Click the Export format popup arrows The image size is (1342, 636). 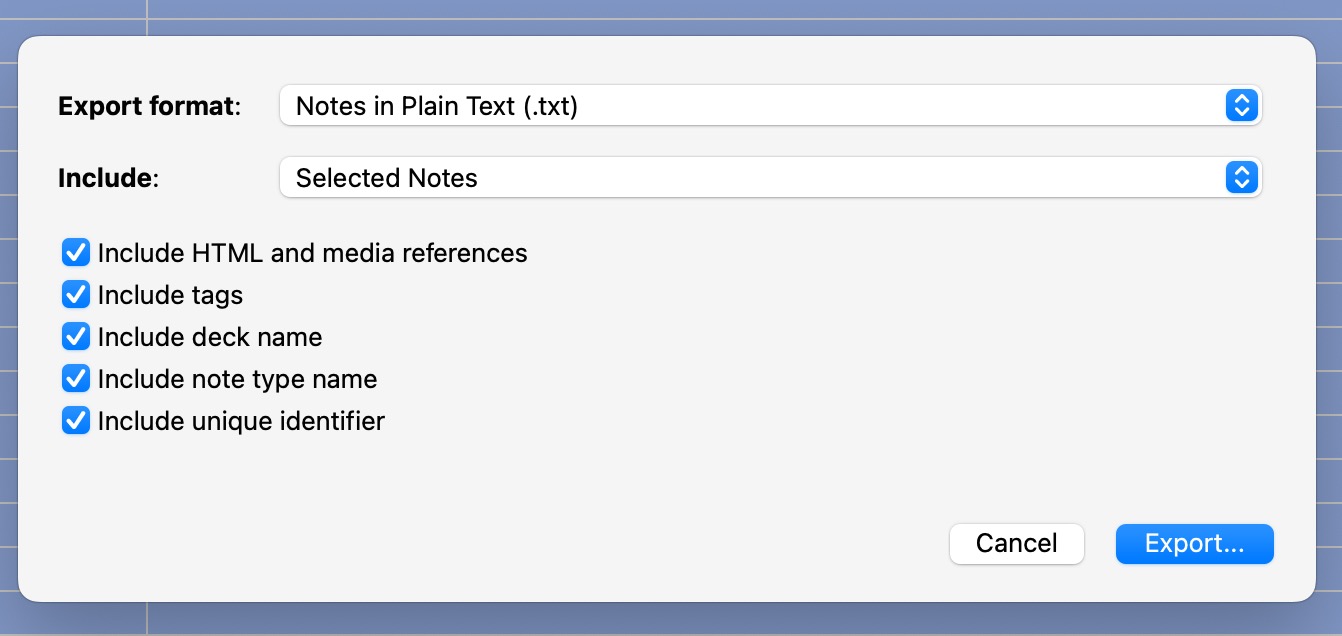pyautogui.click(x=1241, y=106)
